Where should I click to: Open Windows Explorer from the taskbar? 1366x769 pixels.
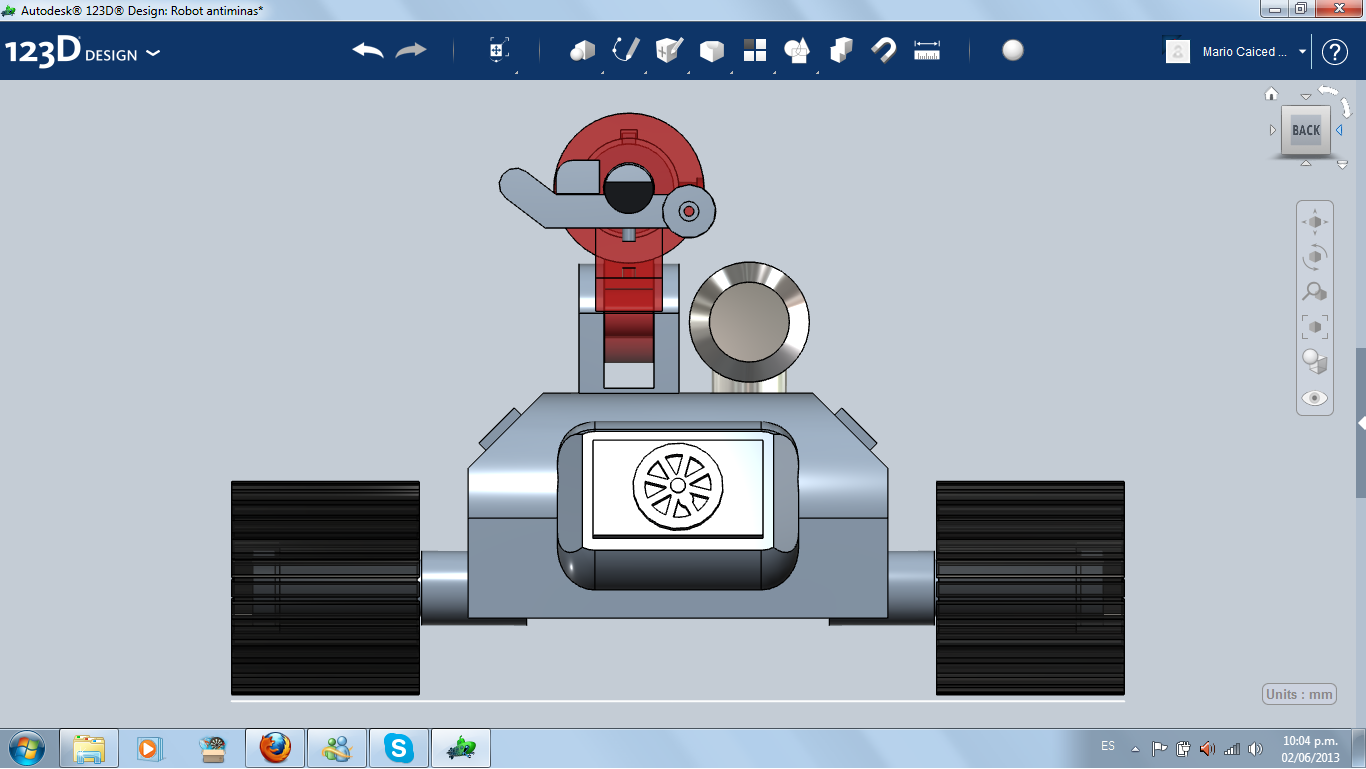click(x=89, y=748)
